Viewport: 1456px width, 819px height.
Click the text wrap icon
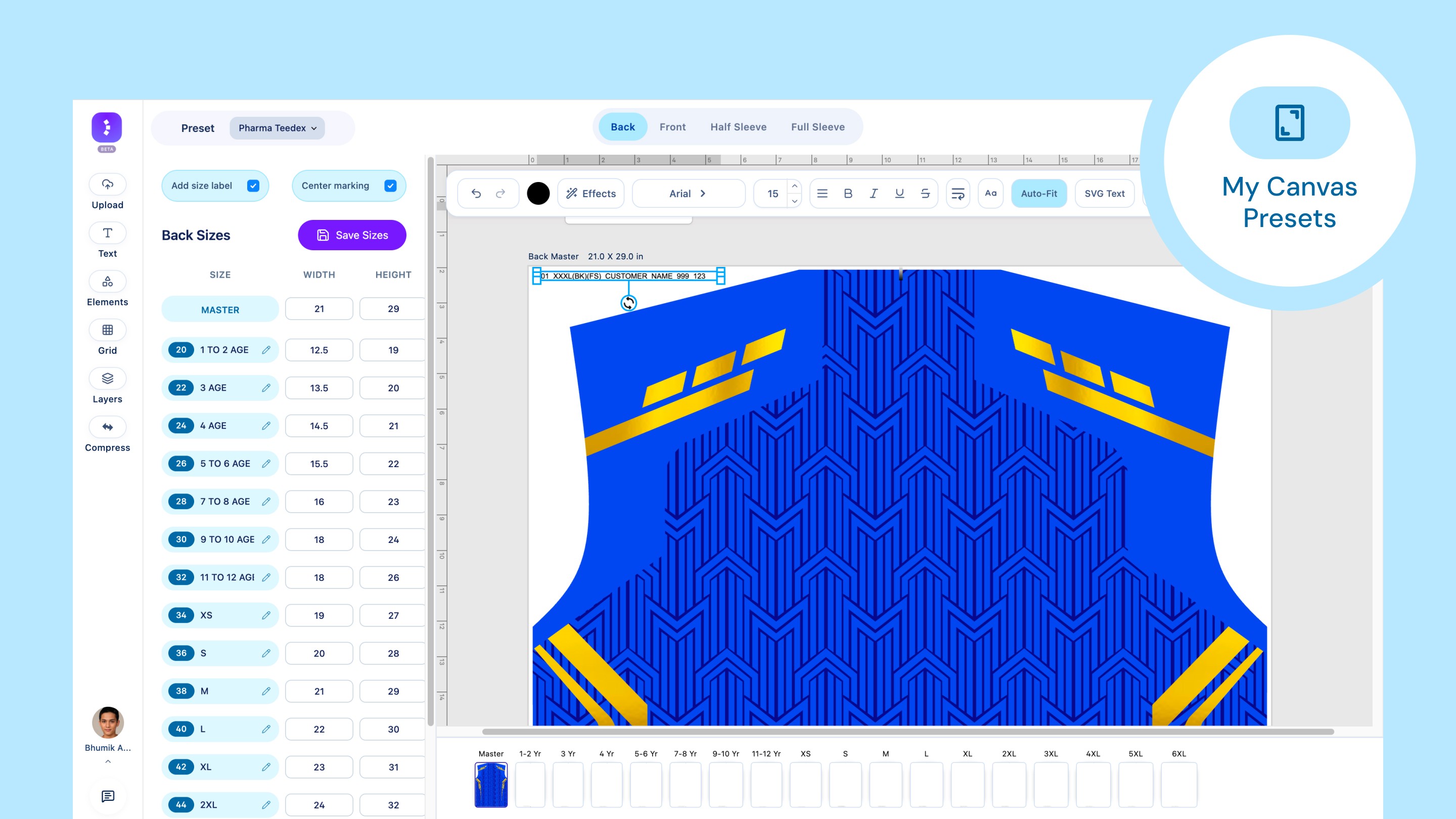point(958,193)
